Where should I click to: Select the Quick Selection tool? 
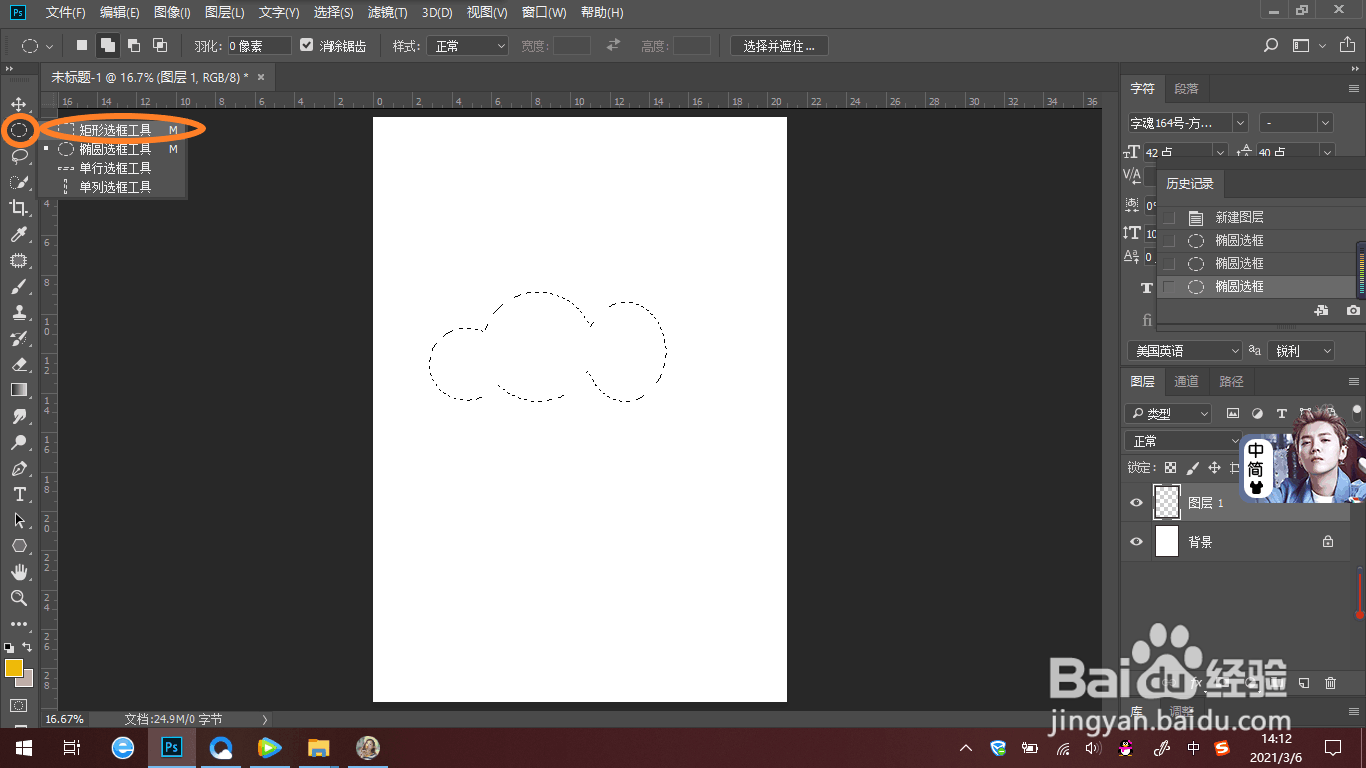point(18,182)
